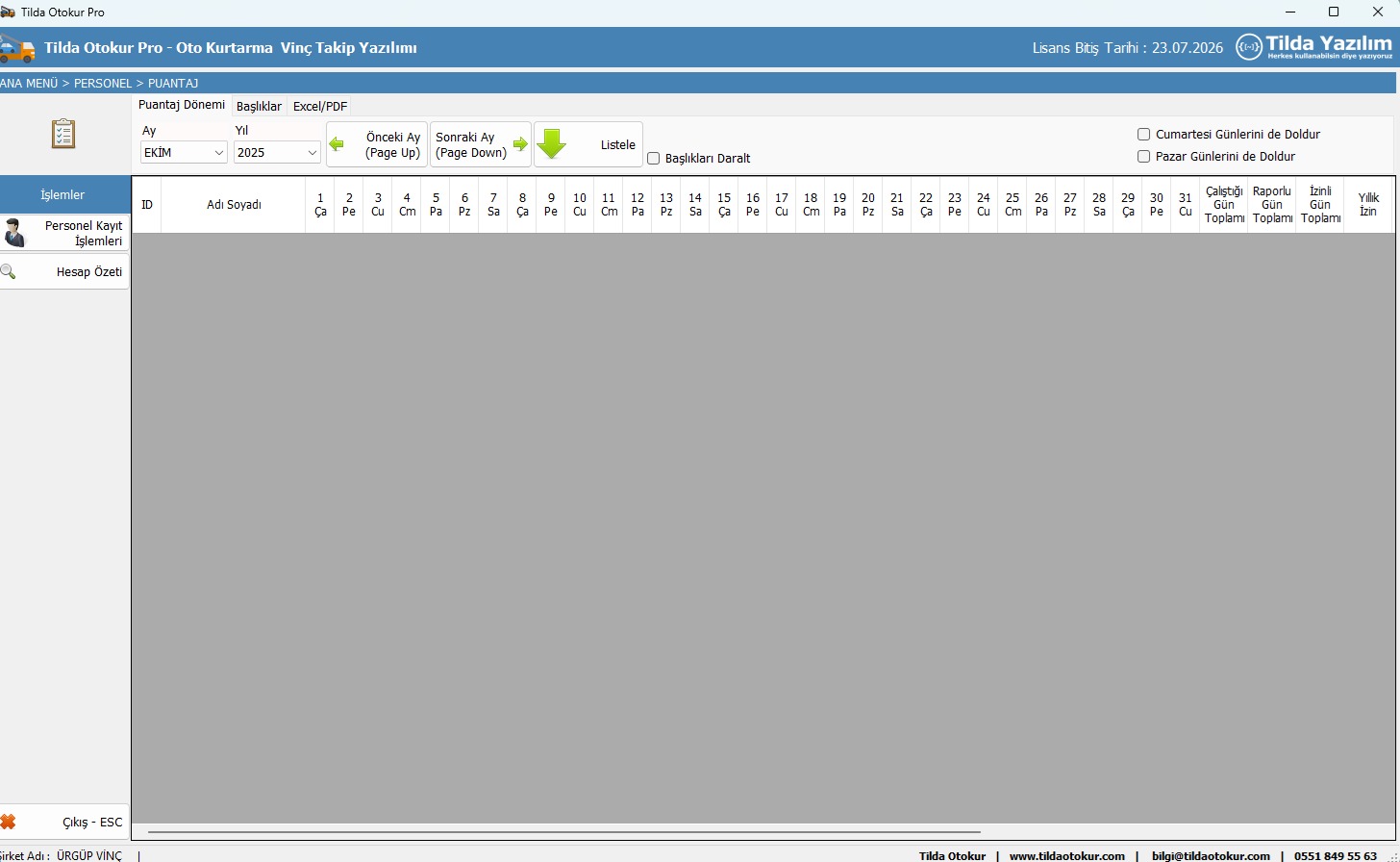Viewport: 1400px width, 862px height.
Task: Click the green left arrow for Önceki Ay
Action: pos(337,144)
